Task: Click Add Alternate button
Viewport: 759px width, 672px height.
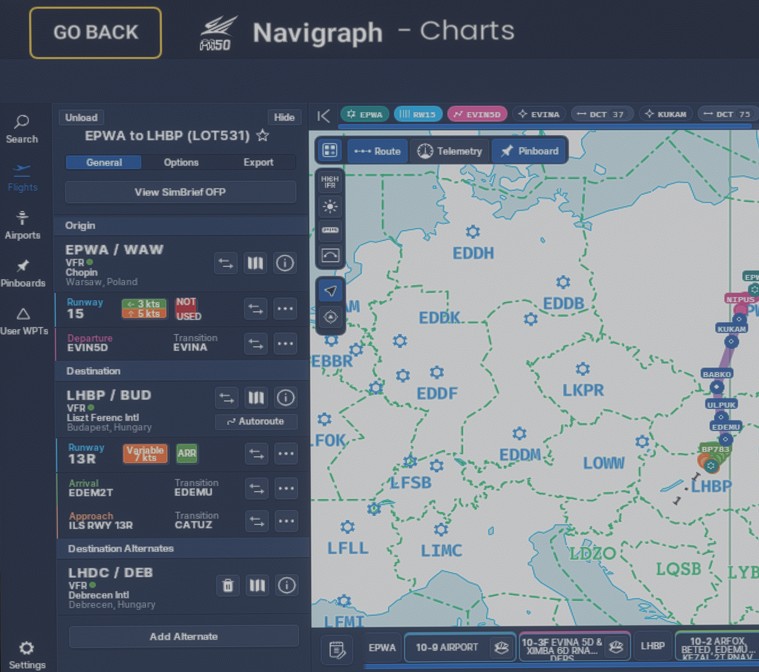Action: click(x=183, y=637)
